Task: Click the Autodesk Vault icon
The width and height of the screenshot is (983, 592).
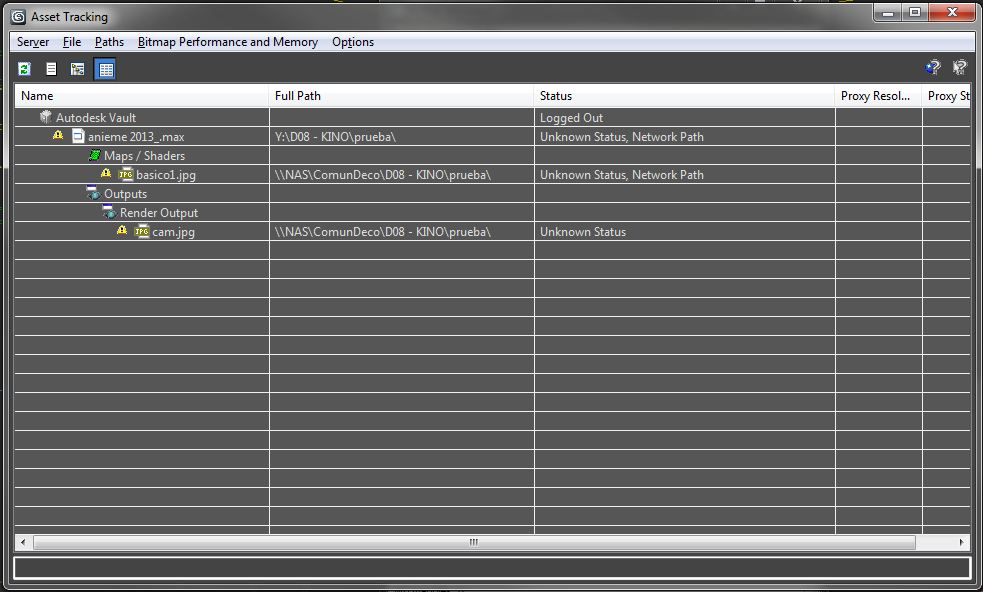Action: coord(45,117)
